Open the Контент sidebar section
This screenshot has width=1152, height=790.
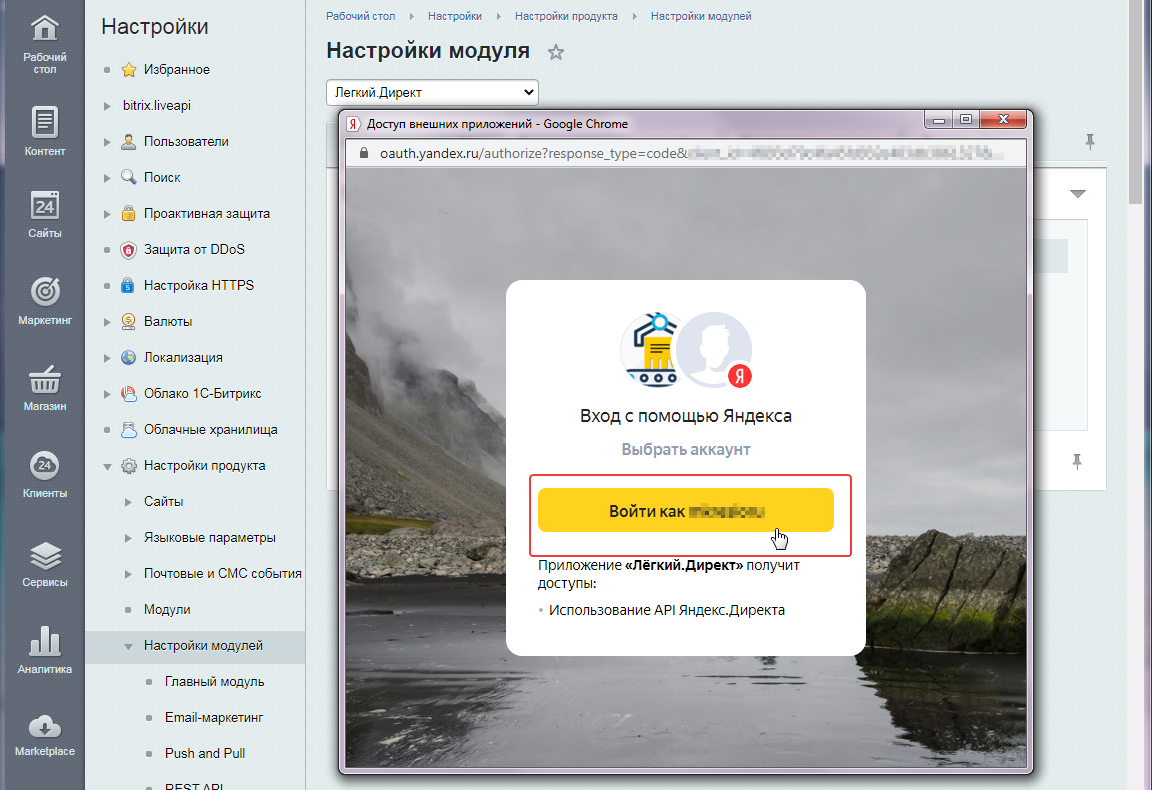click(44, 131)
